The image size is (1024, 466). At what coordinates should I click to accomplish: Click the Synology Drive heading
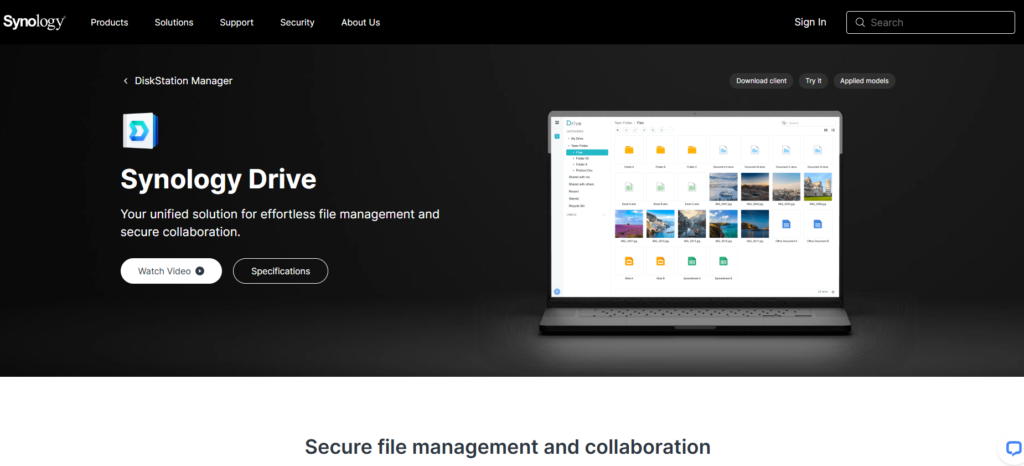point(218,179)
